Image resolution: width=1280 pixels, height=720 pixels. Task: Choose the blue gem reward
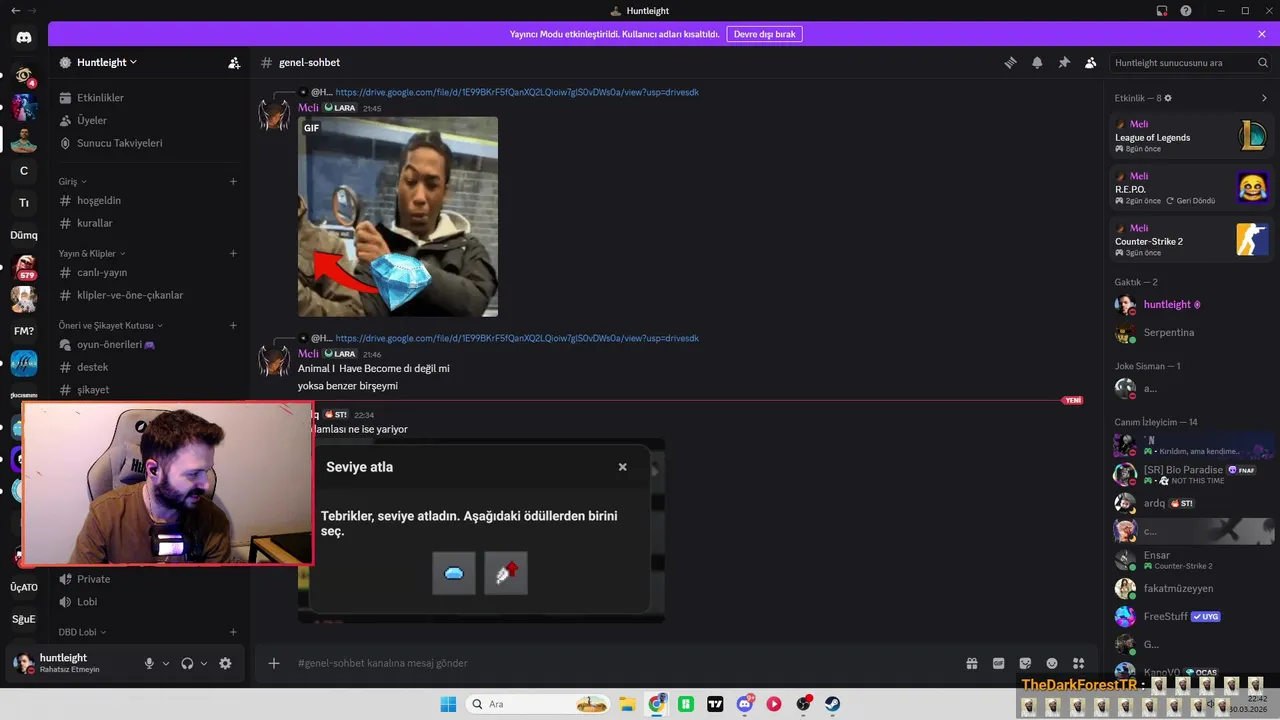point(454,573)
